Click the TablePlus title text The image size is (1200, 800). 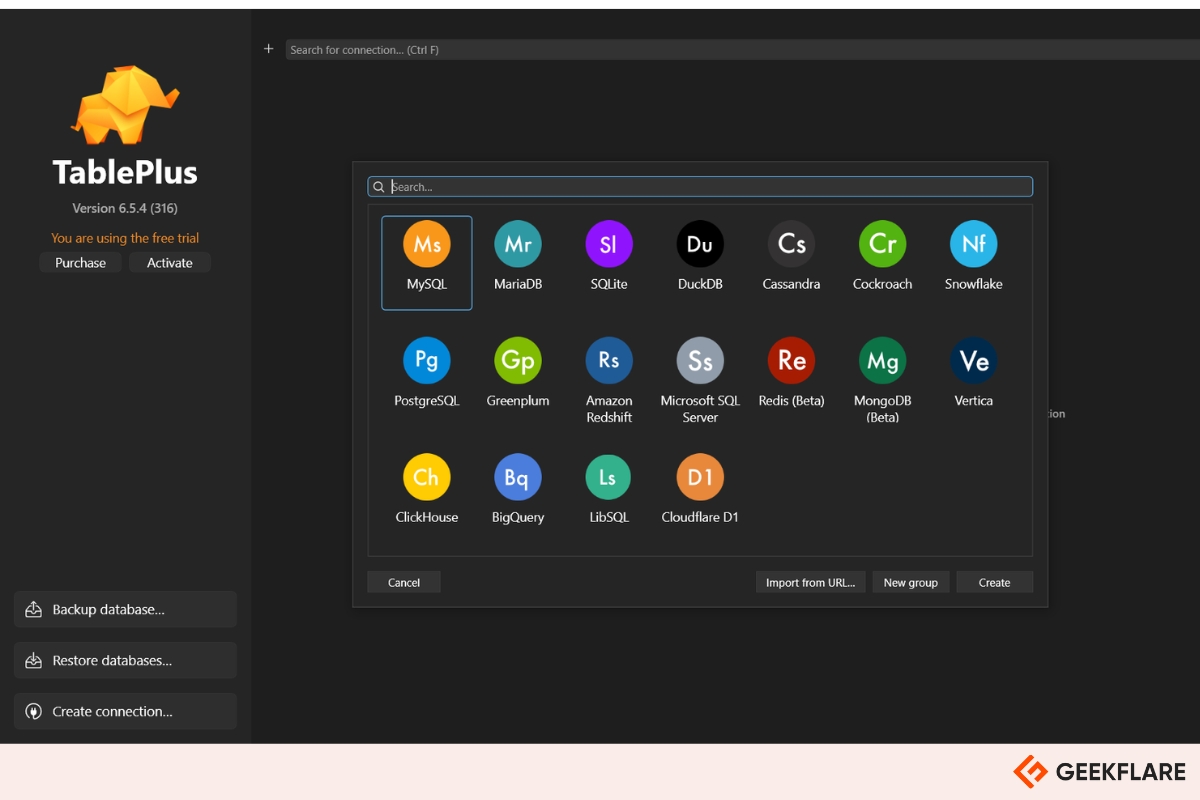(125, 172)
